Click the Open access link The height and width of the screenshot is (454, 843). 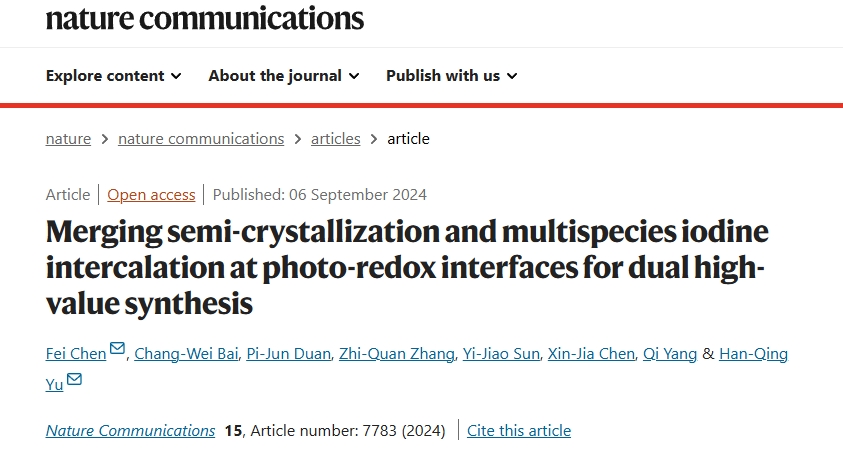coord(151,195)
